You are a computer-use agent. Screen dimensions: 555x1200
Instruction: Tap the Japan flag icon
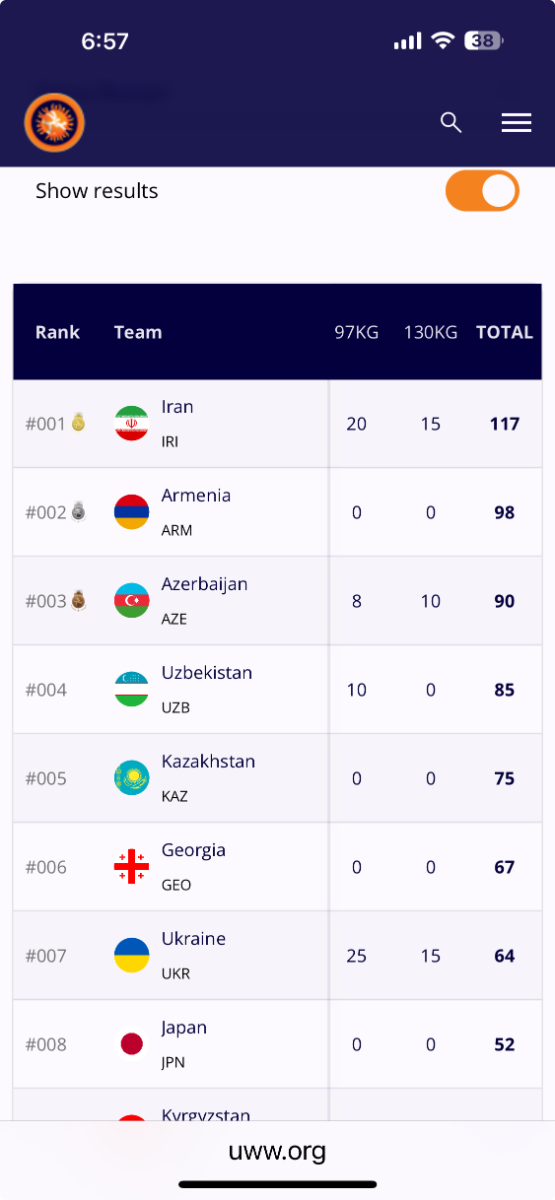tap(132, 1044)
